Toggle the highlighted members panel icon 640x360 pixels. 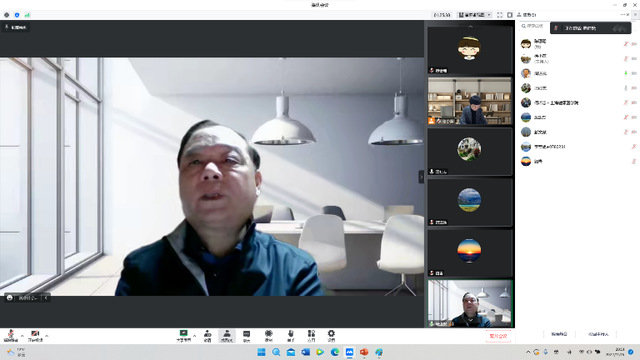[227, 336]
